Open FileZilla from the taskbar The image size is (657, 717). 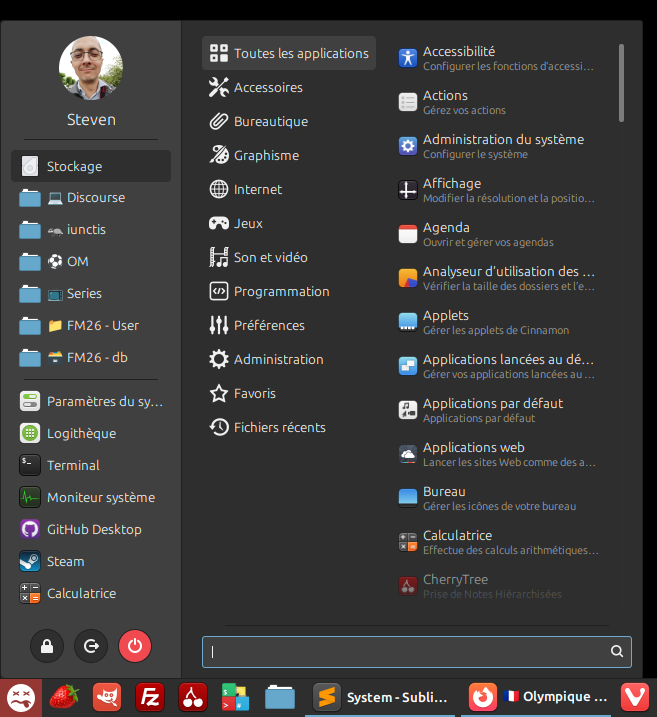(150, 696)
